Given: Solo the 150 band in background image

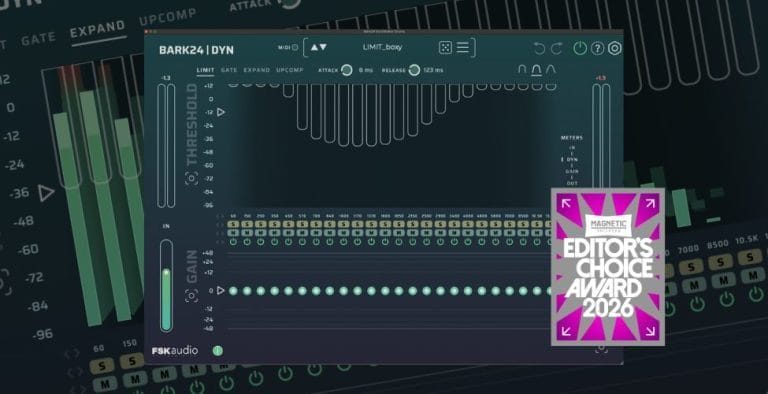Looking at the screenshot, I should pyautogui.click(x=132, y=361).
